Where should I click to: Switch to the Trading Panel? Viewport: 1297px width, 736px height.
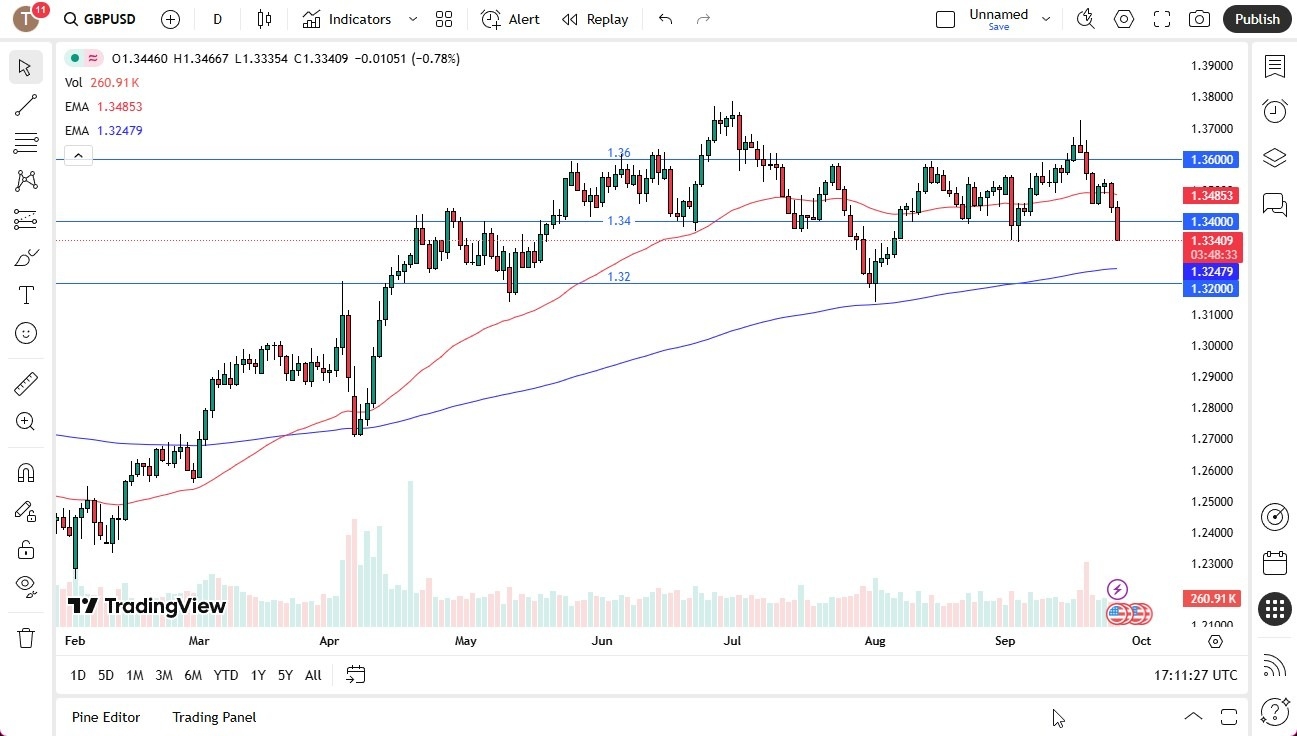pos(213,717)
